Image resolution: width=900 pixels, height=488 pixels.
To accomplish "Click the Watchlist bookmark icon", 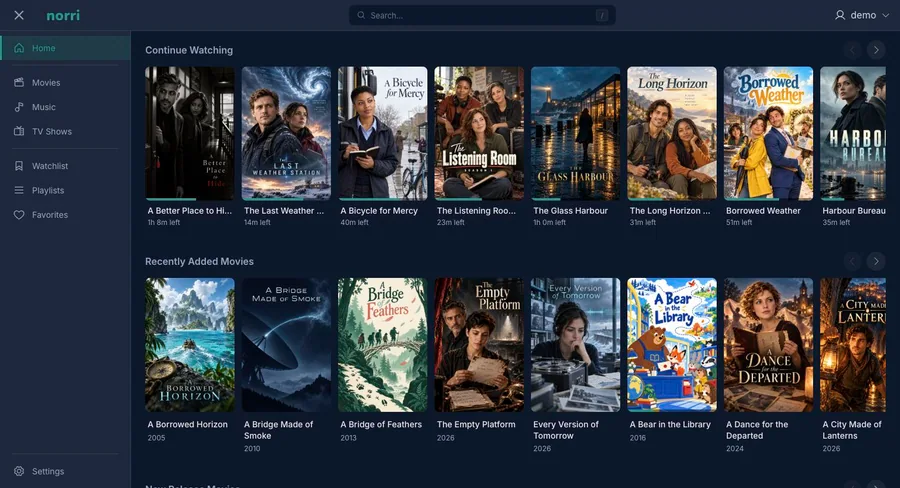I will [x=19, y=166].
